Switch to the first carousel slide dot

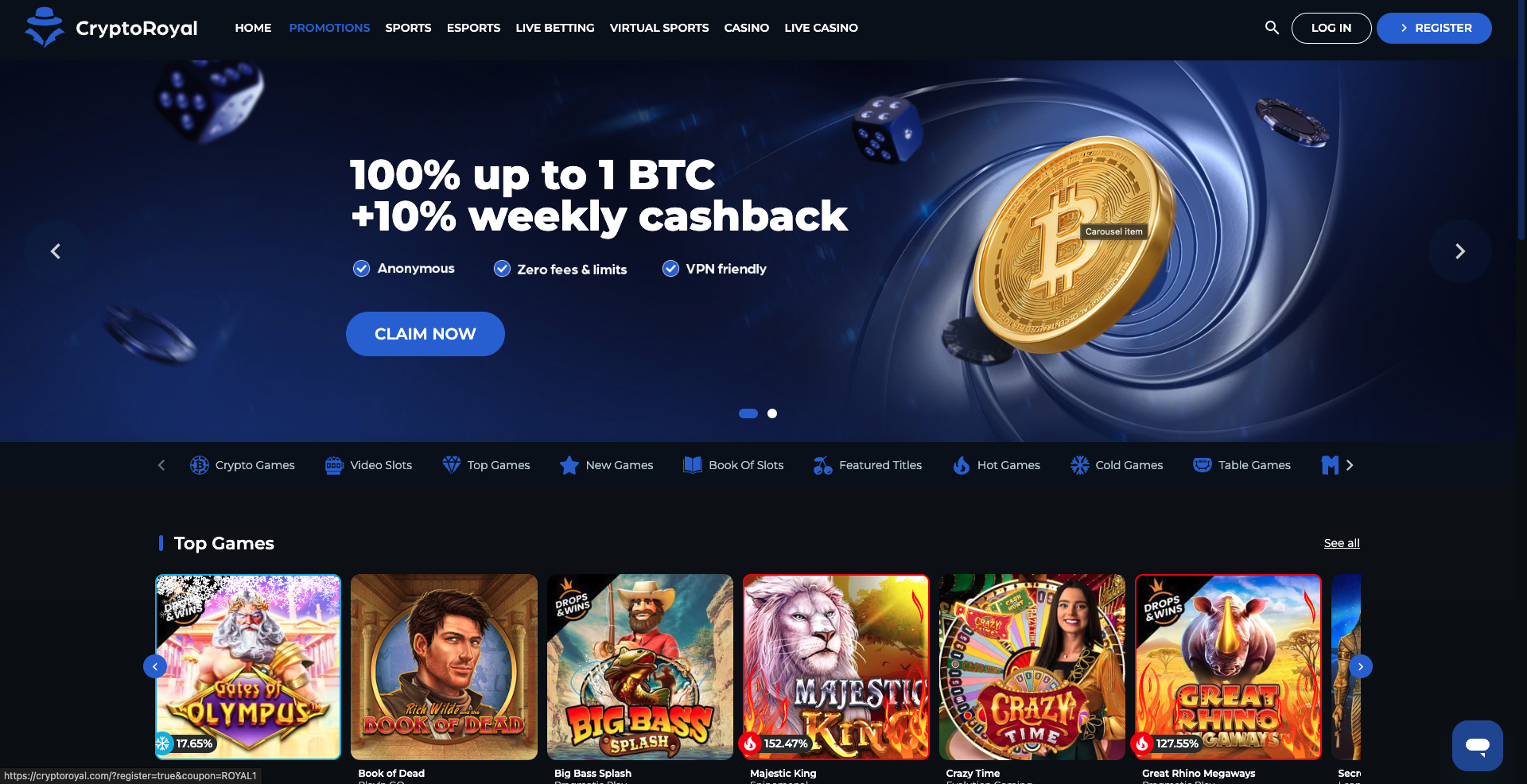click(748, 413)
